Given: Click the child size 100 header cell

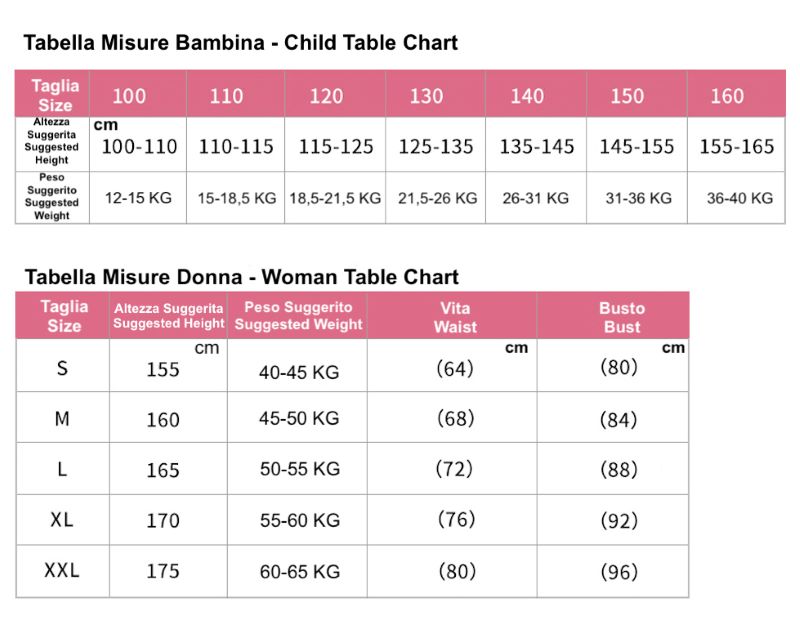Looking at the screenshot, I should point(129,96).
